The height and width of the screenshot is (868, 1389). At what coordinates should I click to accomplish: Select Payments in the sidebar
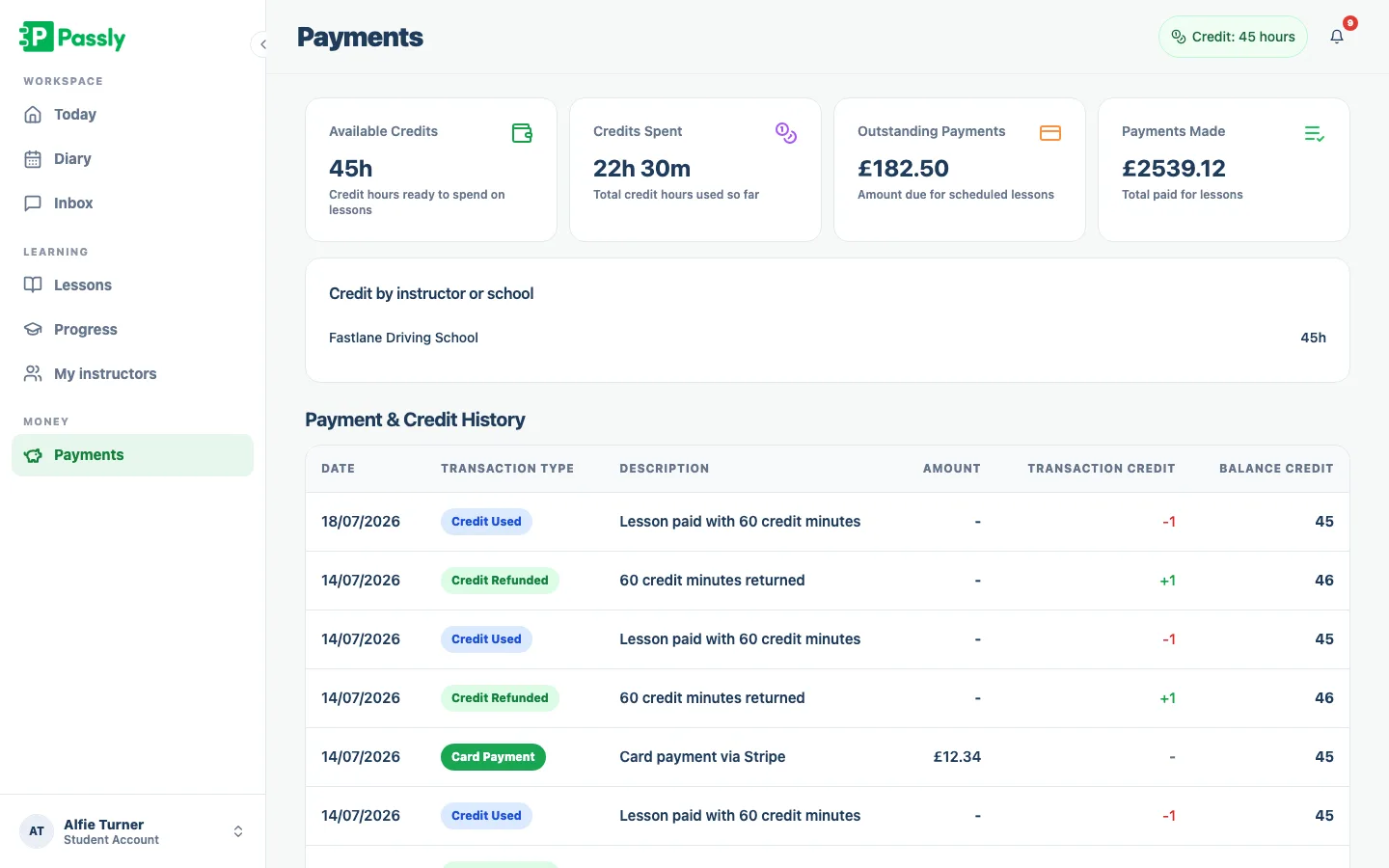click(132, 455)
